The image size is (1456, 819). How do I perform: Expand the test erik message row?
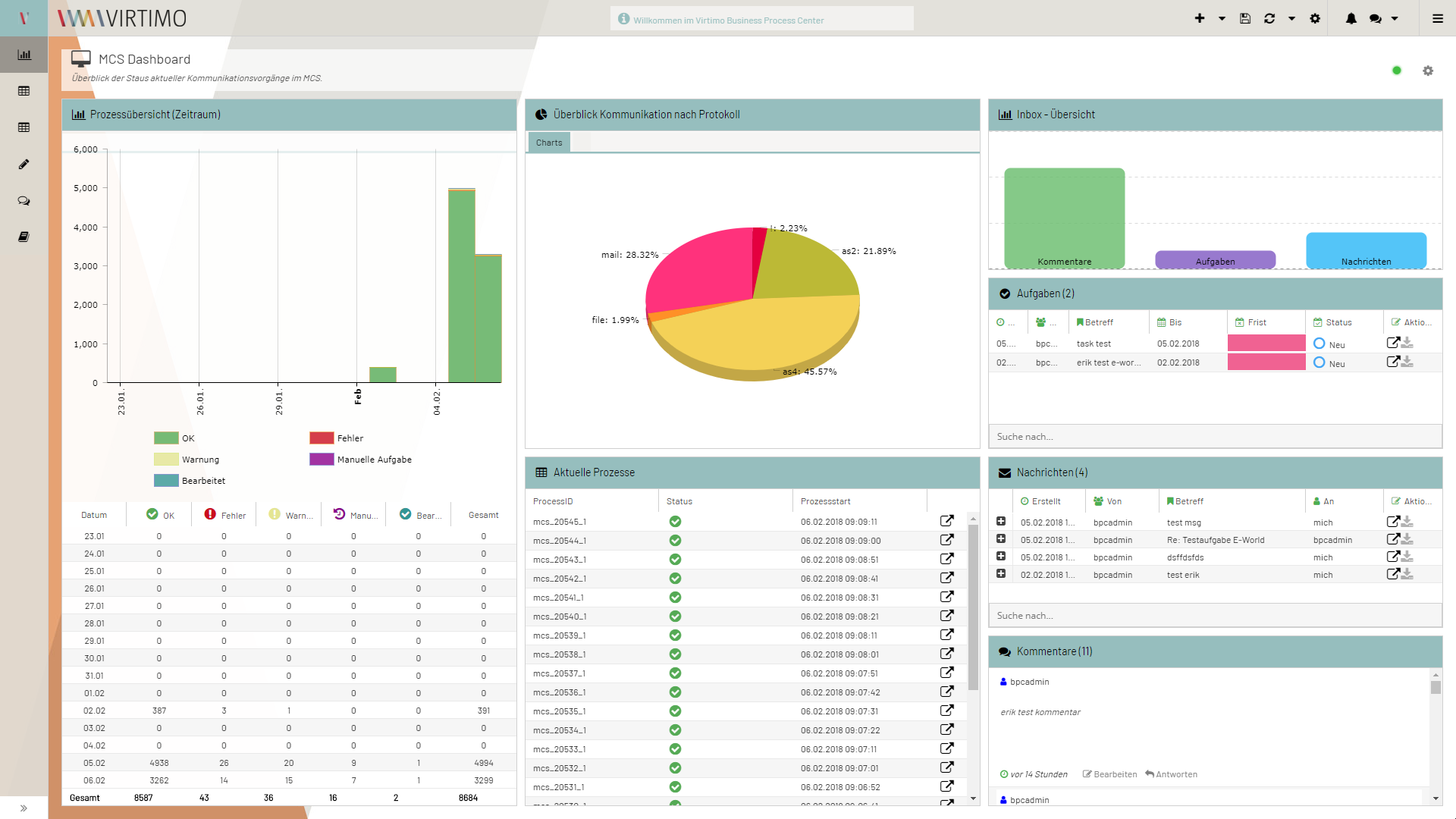[1001, 573]
